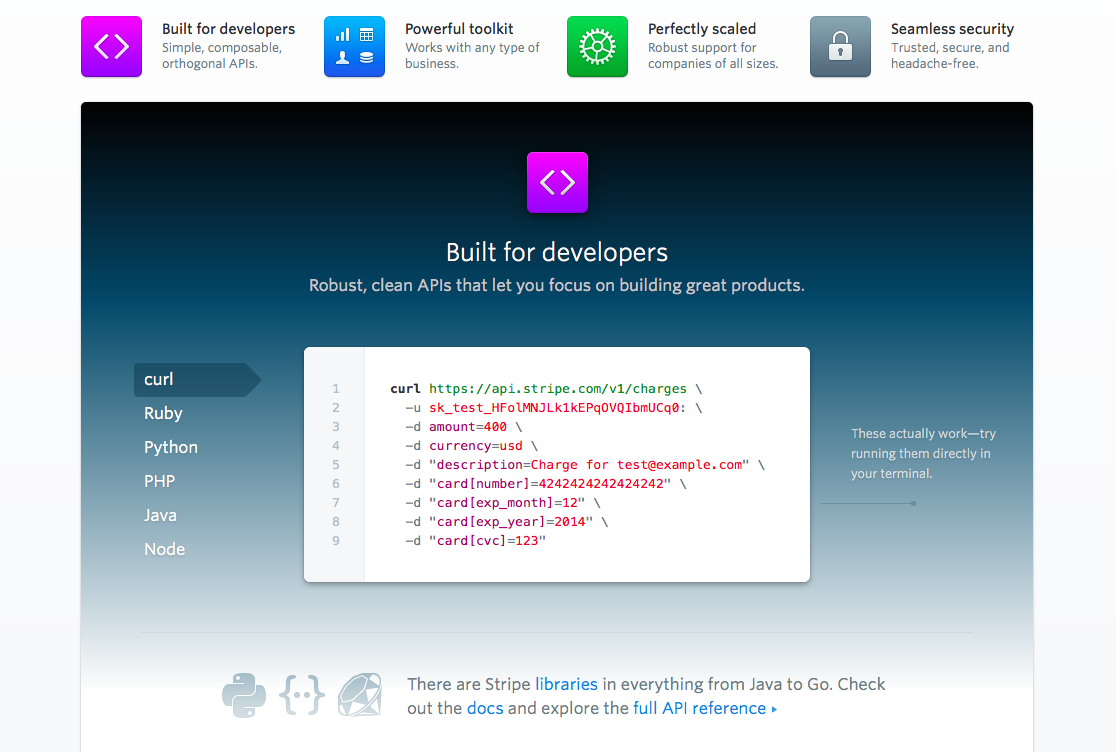Click line number 9 in code gutter
Image resolution: width=1116 pixels, height=752 pixels.
(336, 541)
